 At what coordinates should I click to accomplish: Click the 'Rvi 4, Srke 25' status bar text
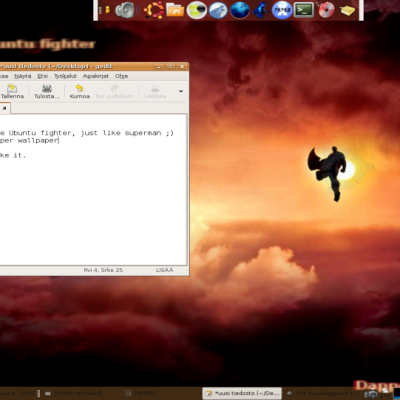click(x=103, y=270)
